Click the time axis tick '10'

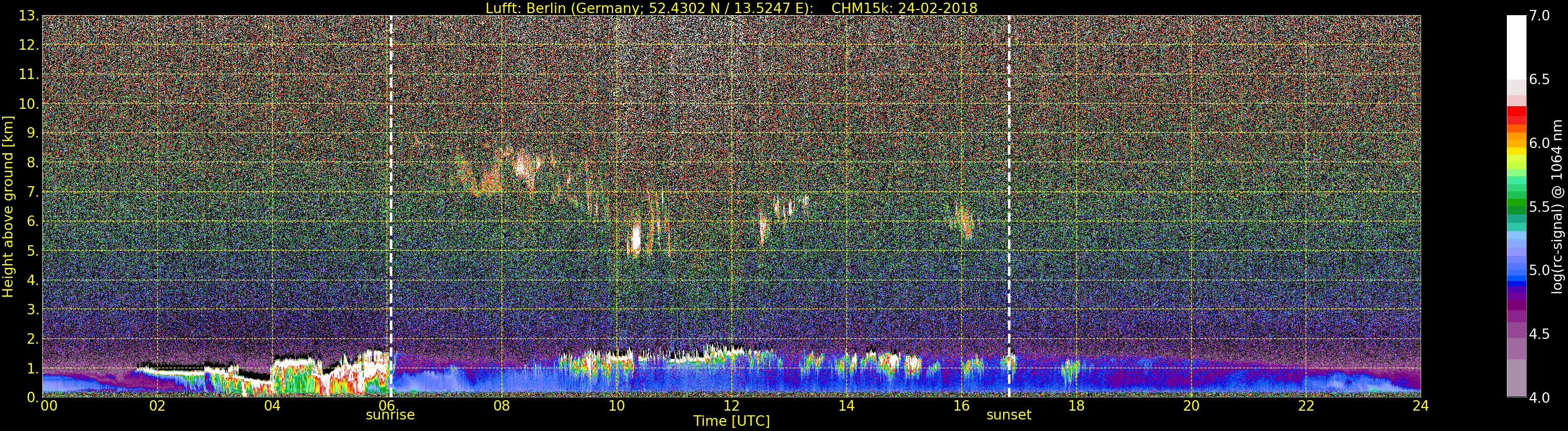click(617, 406)
